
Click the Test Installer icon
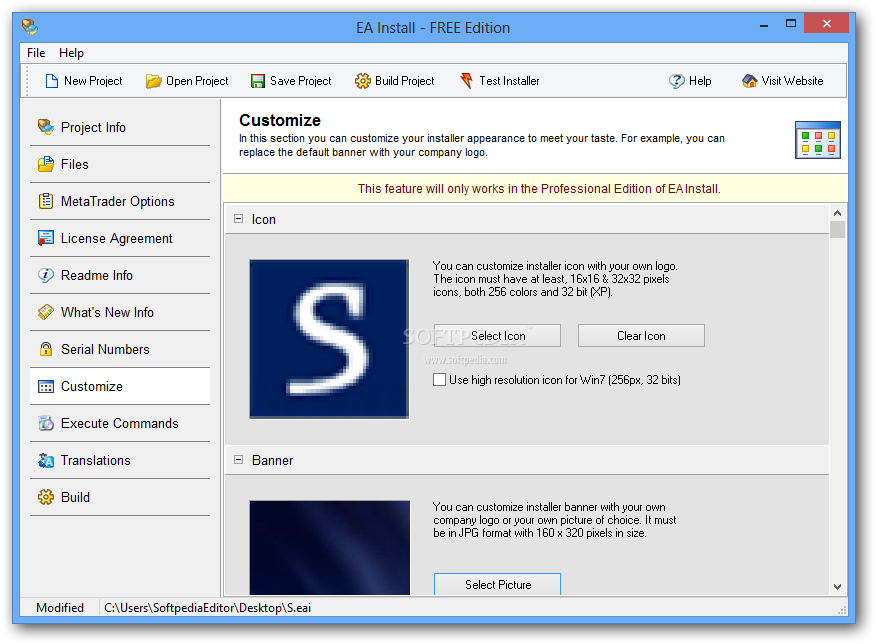tap(466, 81)
